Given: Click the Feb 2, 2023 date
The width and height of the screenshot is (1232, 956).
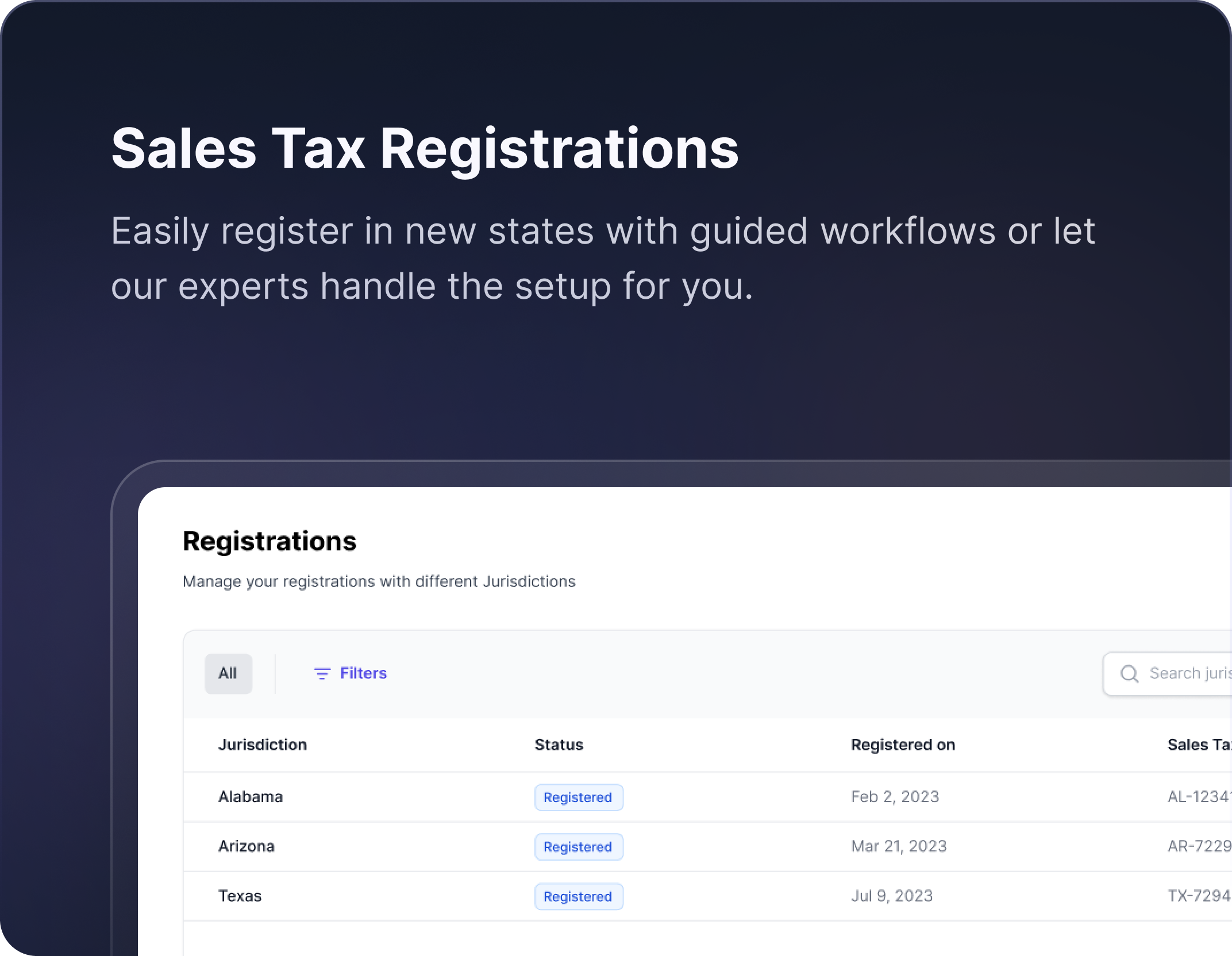Looking at the screenshot, I should pyautogui.click(x=895, y=797).
